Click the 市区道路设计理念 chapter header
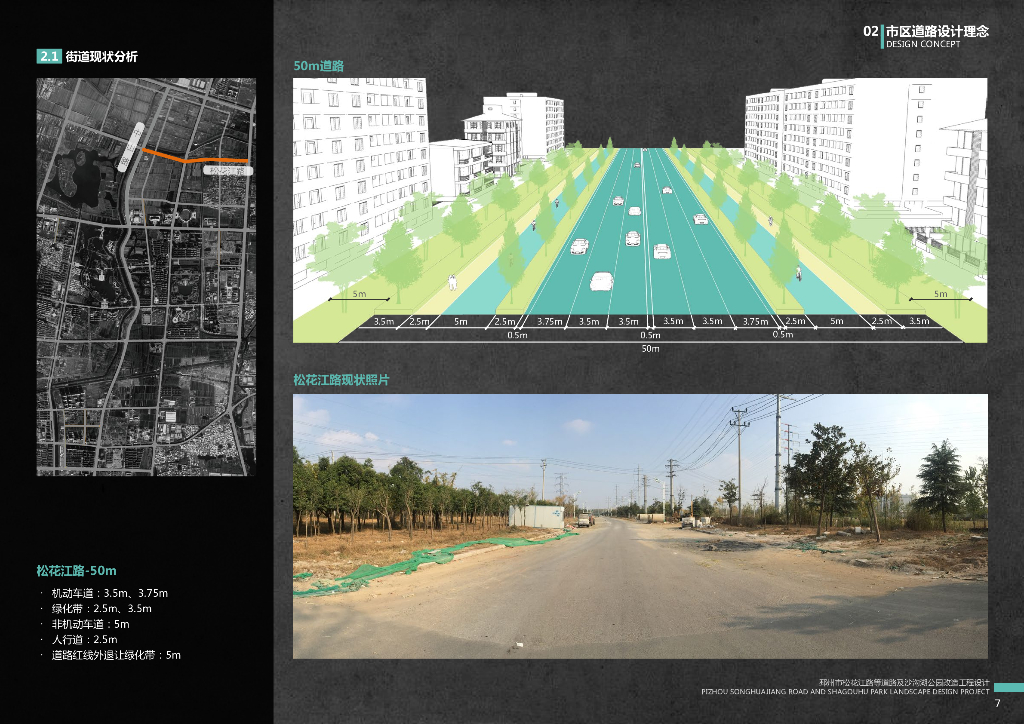 coord(937,31)
